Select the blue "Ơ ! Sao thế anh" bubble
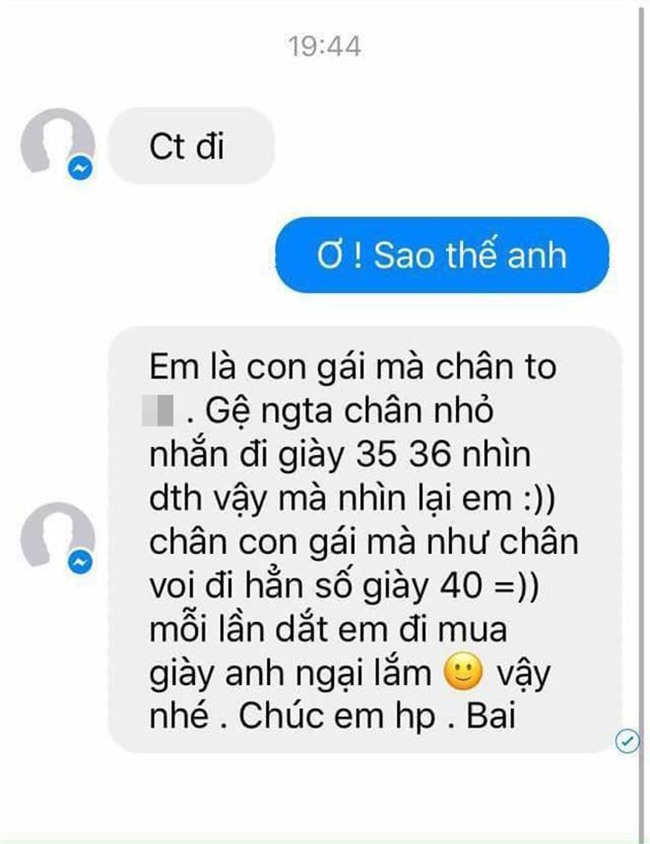Viewport: 650px width, 844px height. click(442, 255)
